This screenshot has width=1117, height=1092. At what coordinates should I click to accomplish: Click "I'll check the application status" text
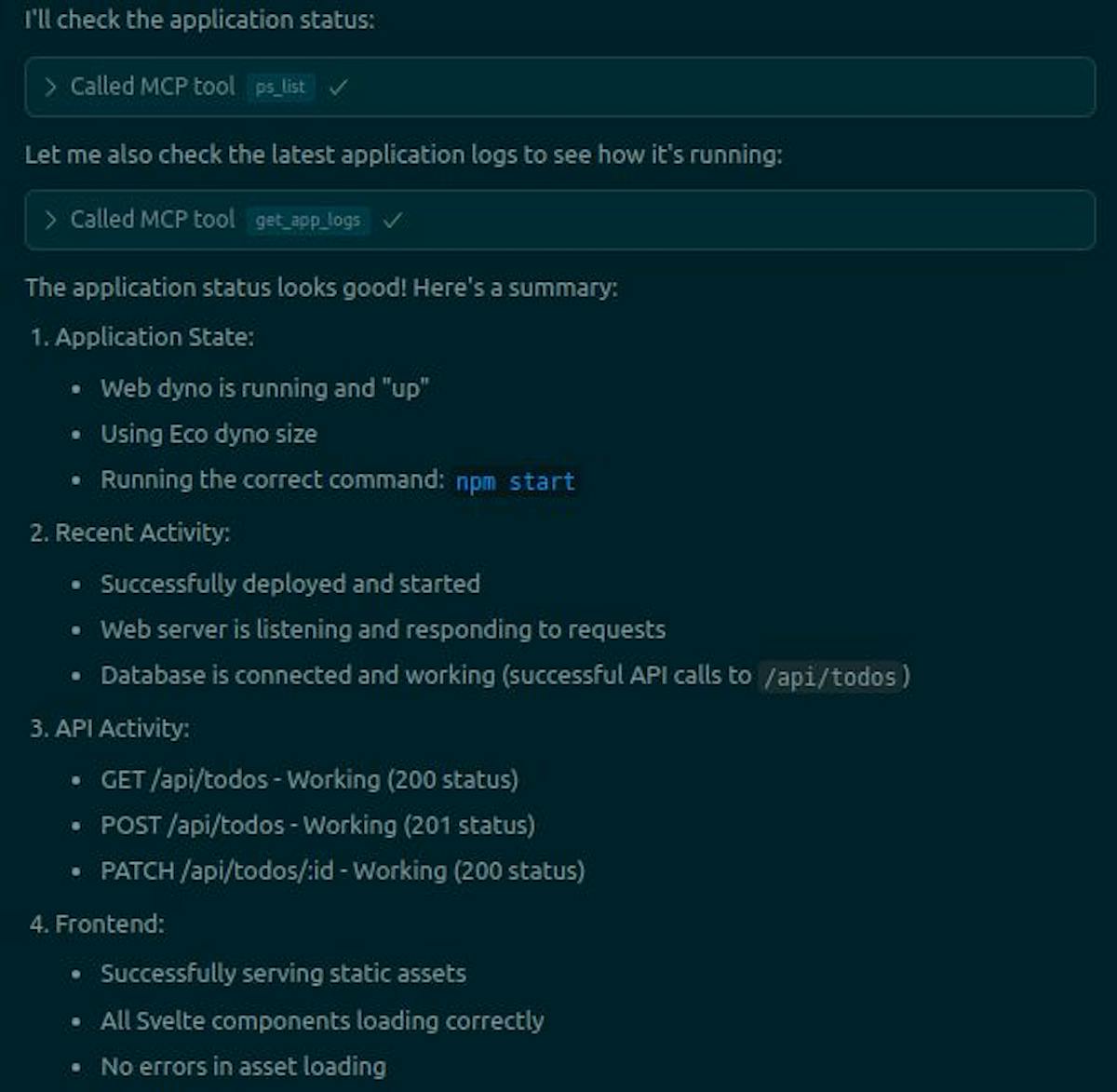(199, 19)
